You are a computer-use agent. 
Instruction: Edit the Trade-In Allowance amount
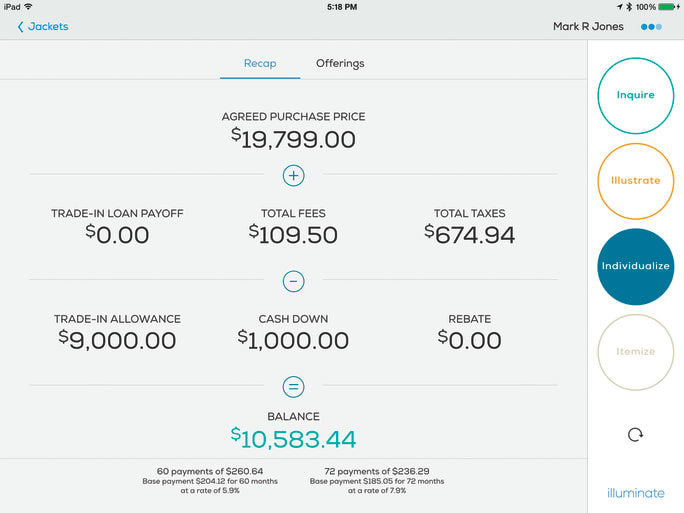coord(117,339)
